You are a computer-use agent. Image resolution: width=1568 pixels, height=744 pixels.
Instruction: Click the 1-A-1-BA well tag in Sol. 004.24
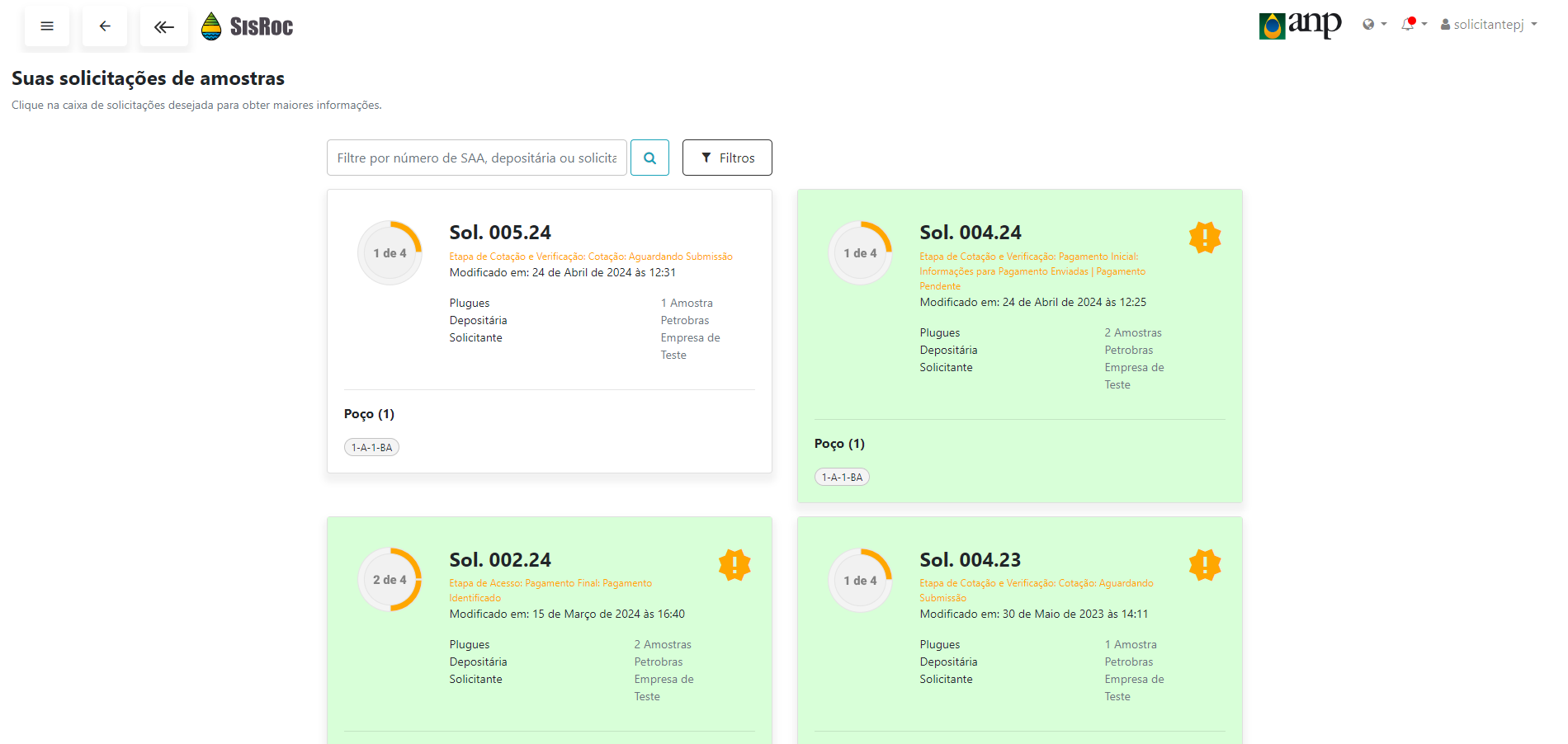point(842,477)
